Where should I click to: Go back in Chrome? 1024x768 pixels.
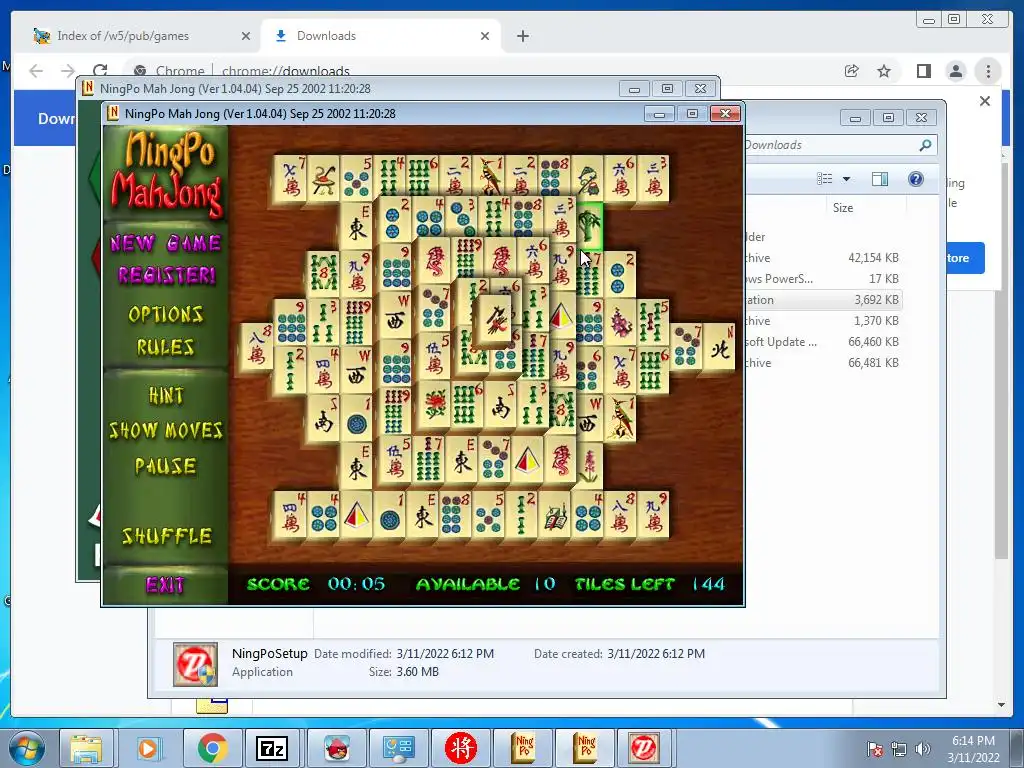tap(36, 71)
